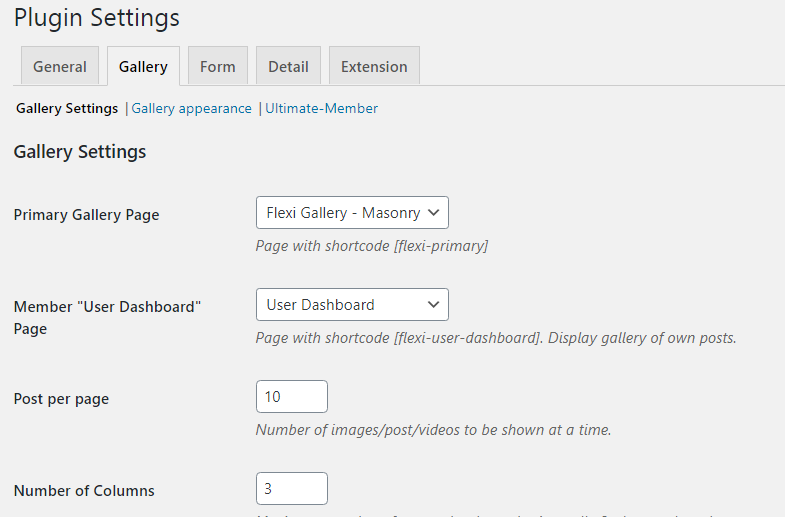This screenshot has height=517, width=785.
Task: Expand the Member User Dashboard Page dropdown
Action: click(x=352, y=304)
